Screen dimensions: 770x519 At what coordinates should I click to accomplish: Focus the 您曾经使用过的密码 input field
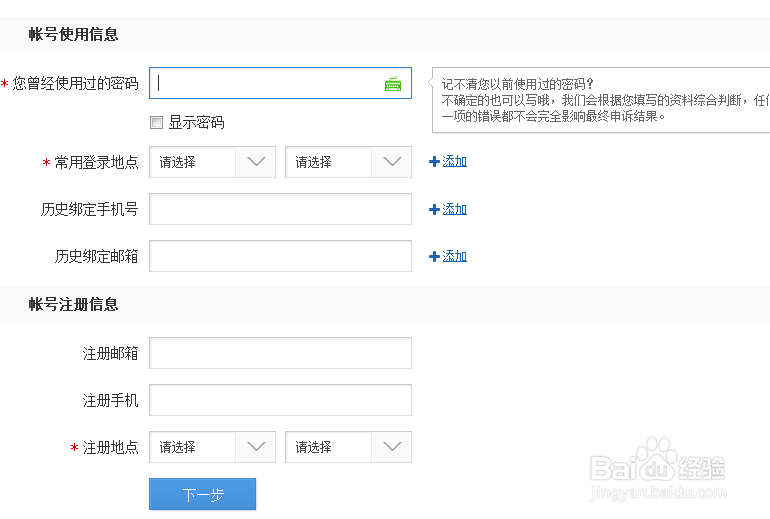(x=265, y=84)
